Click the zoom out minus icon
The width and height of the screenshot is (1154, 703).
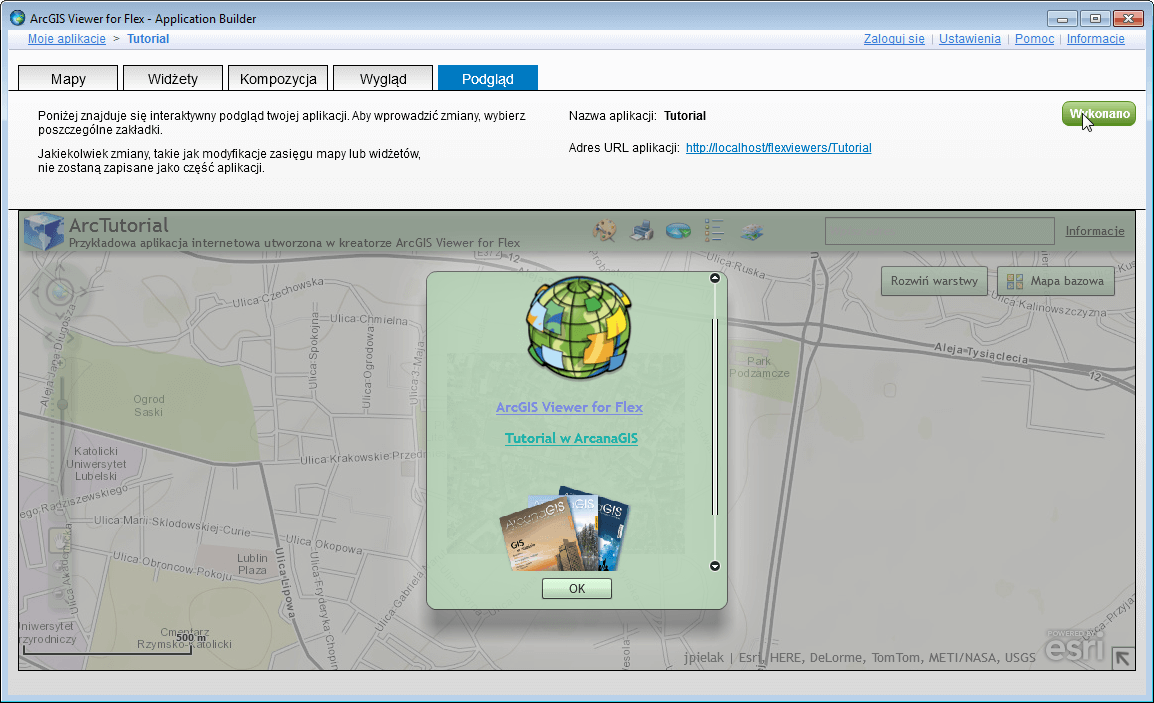pos(61,511)
